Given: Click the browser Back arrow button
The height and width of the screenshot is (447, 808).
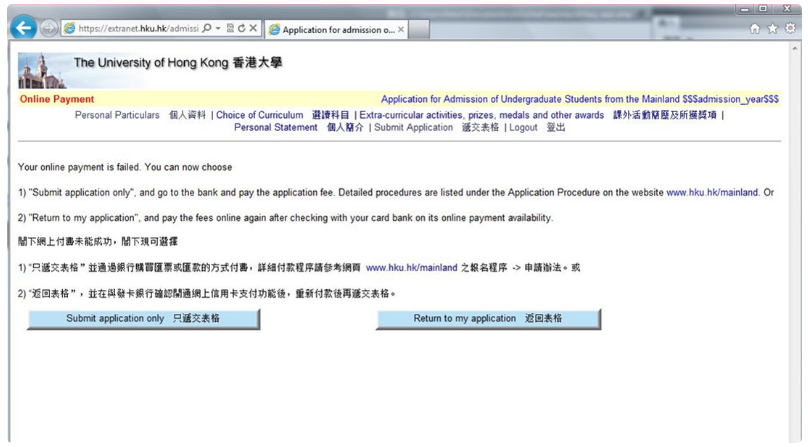Looking at the screenshot, I should 22,29.
